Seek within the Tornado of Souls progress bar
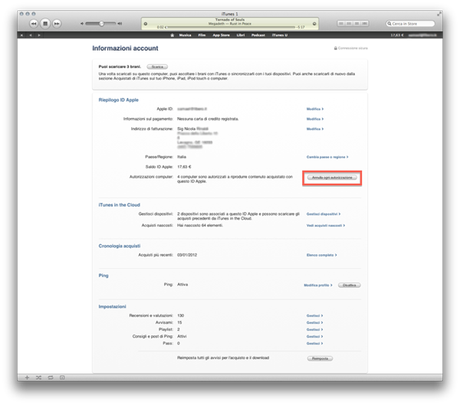Image resolution: width=460 pixels, height=405 pixels. [x=230, y=27]
